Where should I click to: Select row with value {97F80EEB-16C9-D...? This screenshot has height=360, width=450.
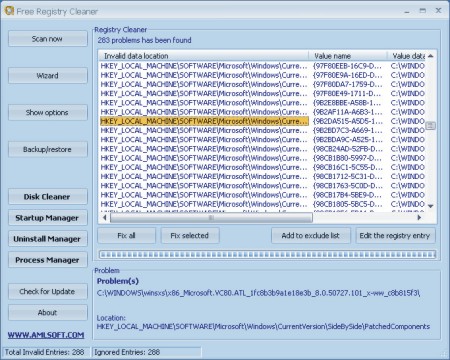point(263,66)
